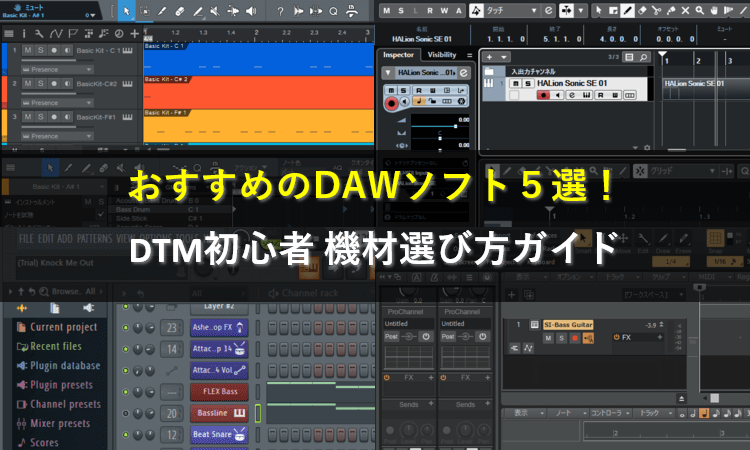This screenshot has height=450, width=750.
Task: Select the Erase tool in Cubase toolbar
Action: pos(642,11)
